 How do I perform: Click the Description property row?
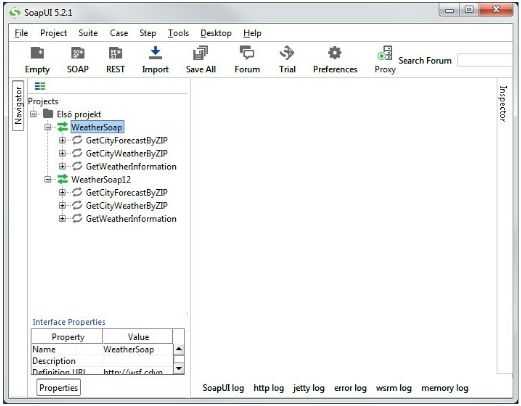102,361
